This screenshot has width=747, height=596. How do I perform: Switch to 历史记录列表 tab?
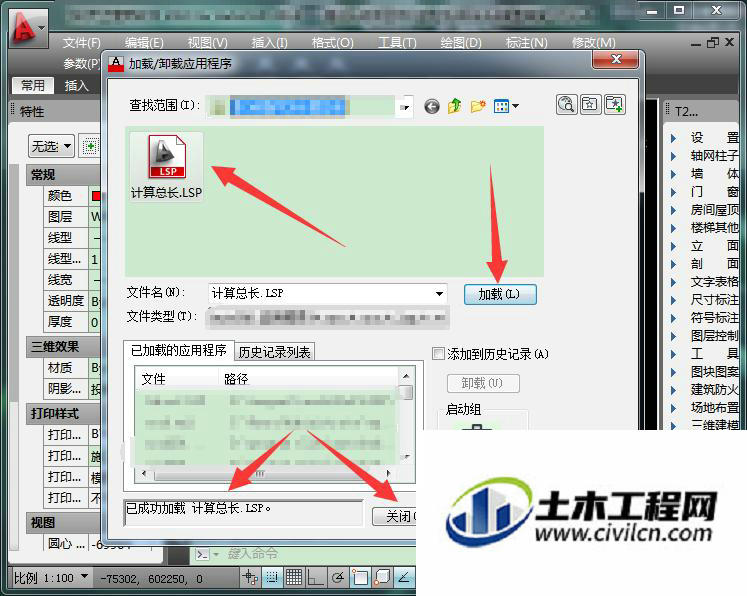point(274,353)
